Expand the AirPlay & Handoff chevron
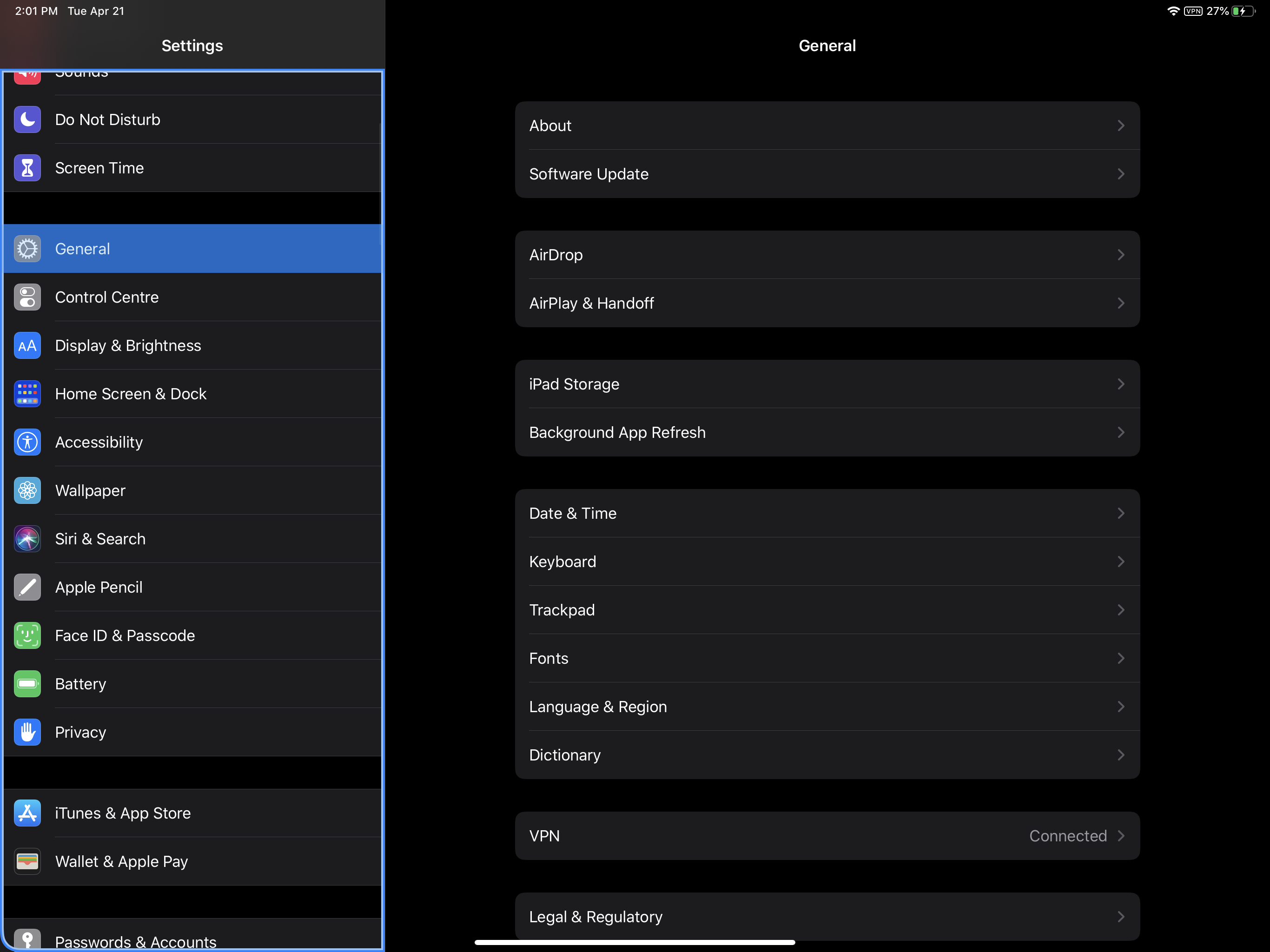Image resolution: width=1270 pixels, height=952 pixels. point(1121,303)
